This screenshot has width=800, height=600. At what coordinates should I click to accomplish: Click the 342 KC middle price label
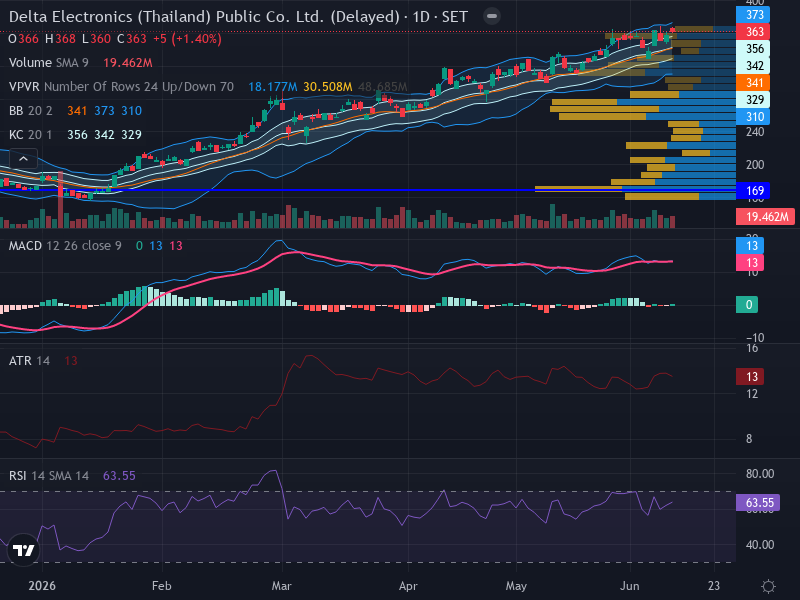[753, 66]
